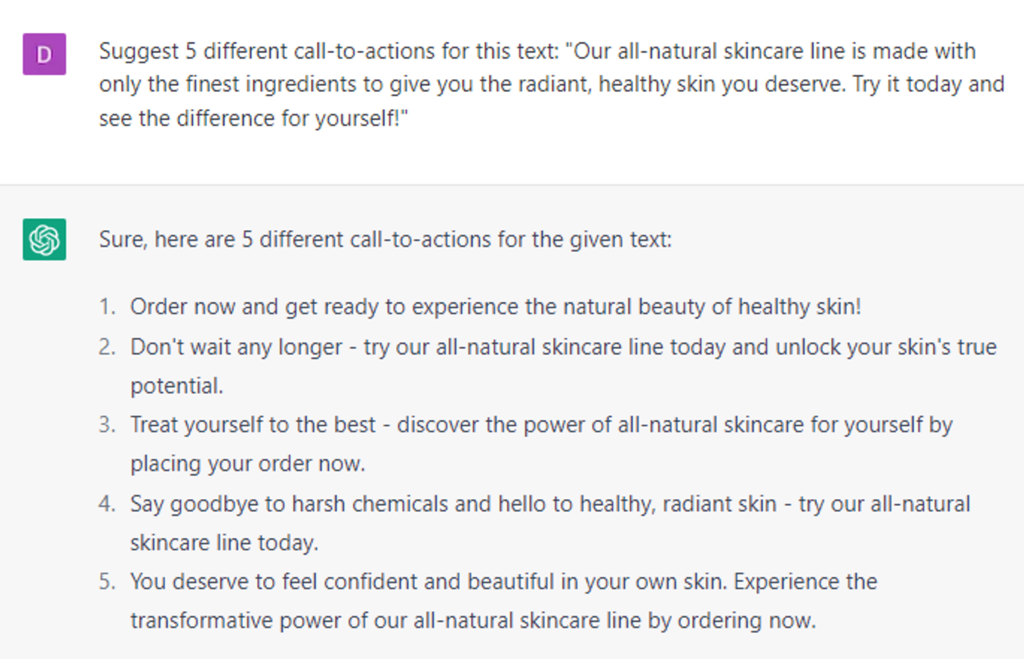
Task: Click the list number "3." marker
Action: (107, 425)
